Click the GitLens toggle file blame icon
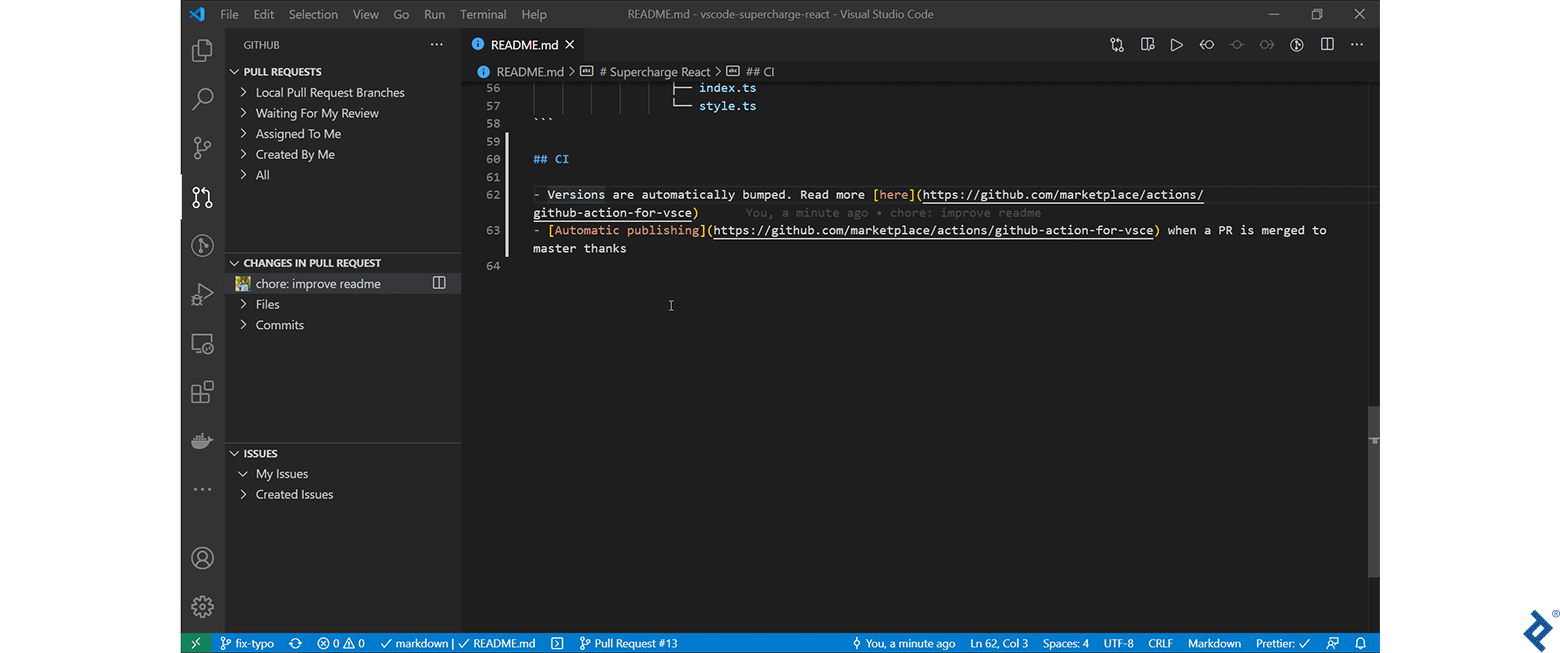The image size is (1560, 653). click(1297, 44)
